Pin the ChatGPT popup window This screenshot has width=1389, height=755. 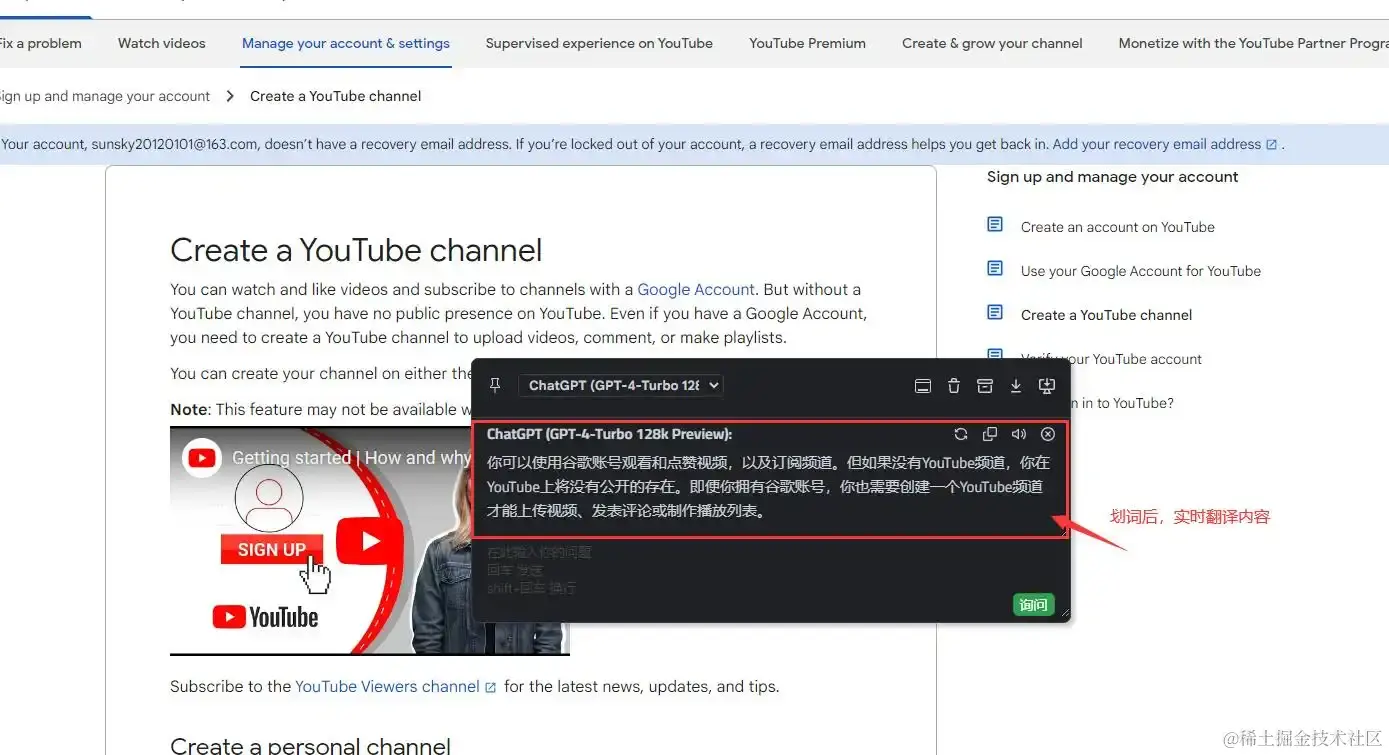[x=495, y=385]
